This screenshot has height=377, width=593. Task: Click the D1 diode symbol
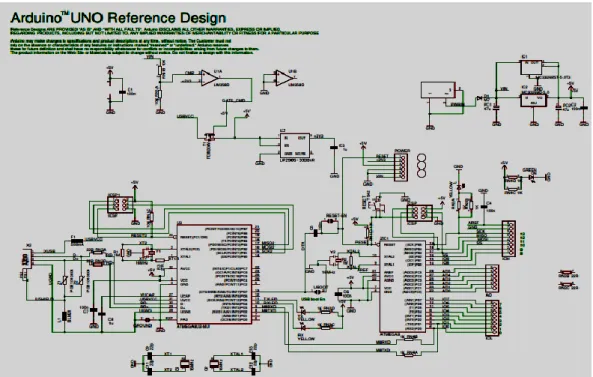coord(481,98)
